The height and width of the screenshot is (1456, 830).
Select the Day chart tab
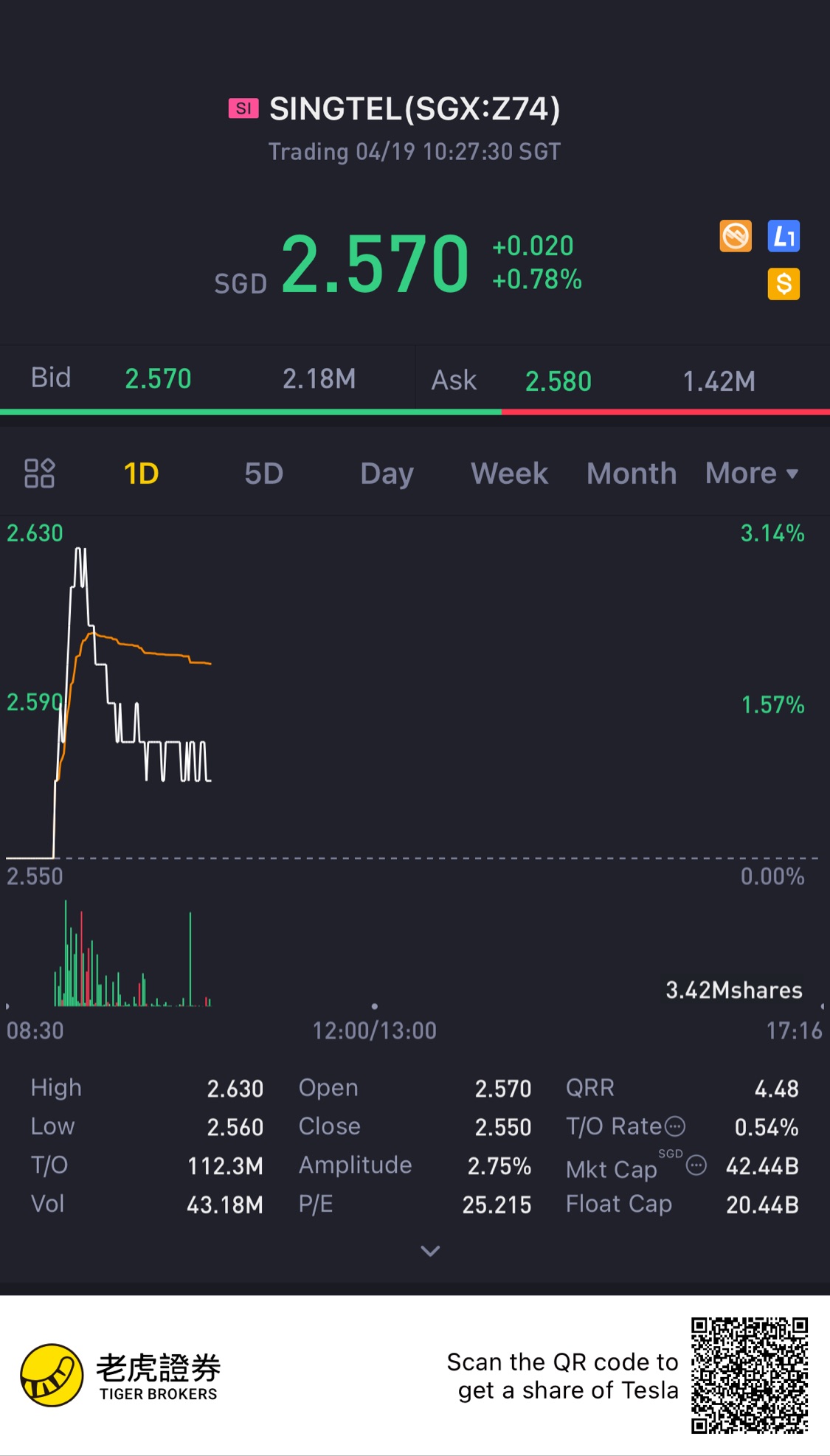(387, 474)
